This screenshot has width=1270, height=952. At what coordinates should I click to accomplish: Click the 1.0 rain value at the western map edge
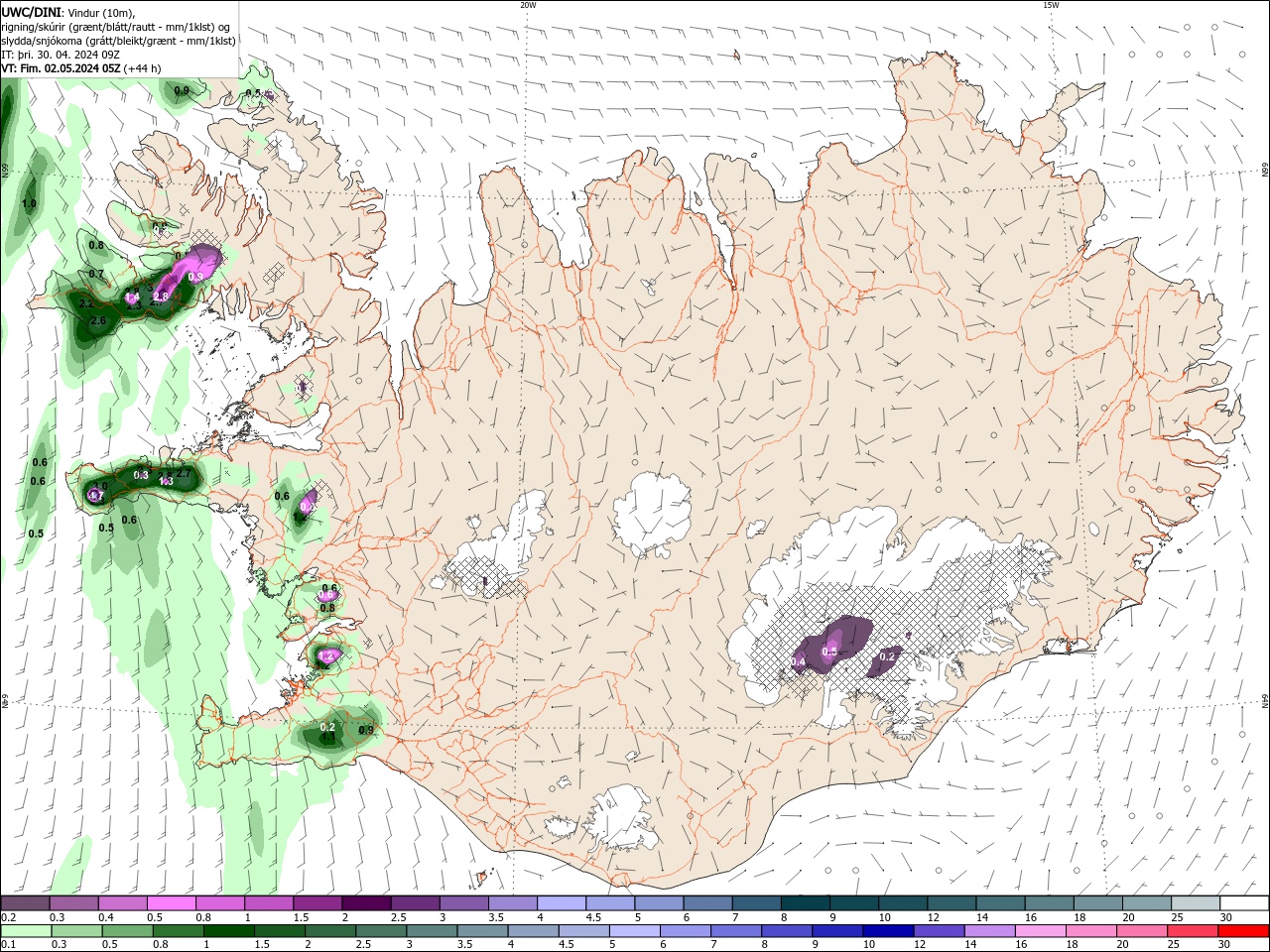[29, 203]
